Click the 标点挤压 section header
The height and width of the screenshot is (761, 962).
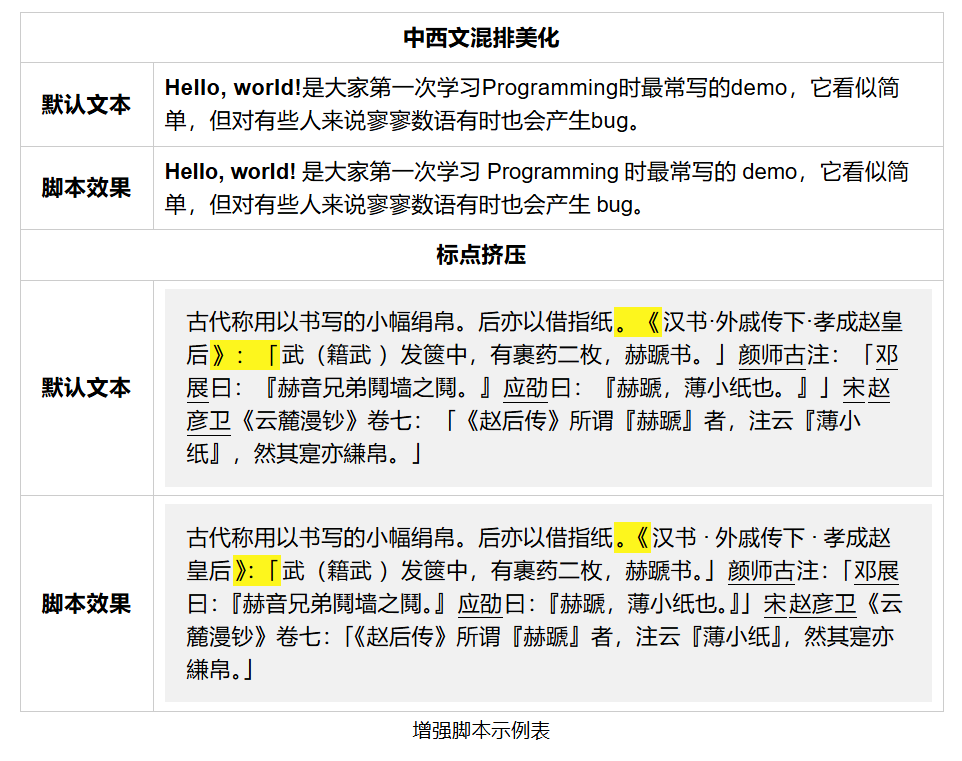click(x=481, y=255)
